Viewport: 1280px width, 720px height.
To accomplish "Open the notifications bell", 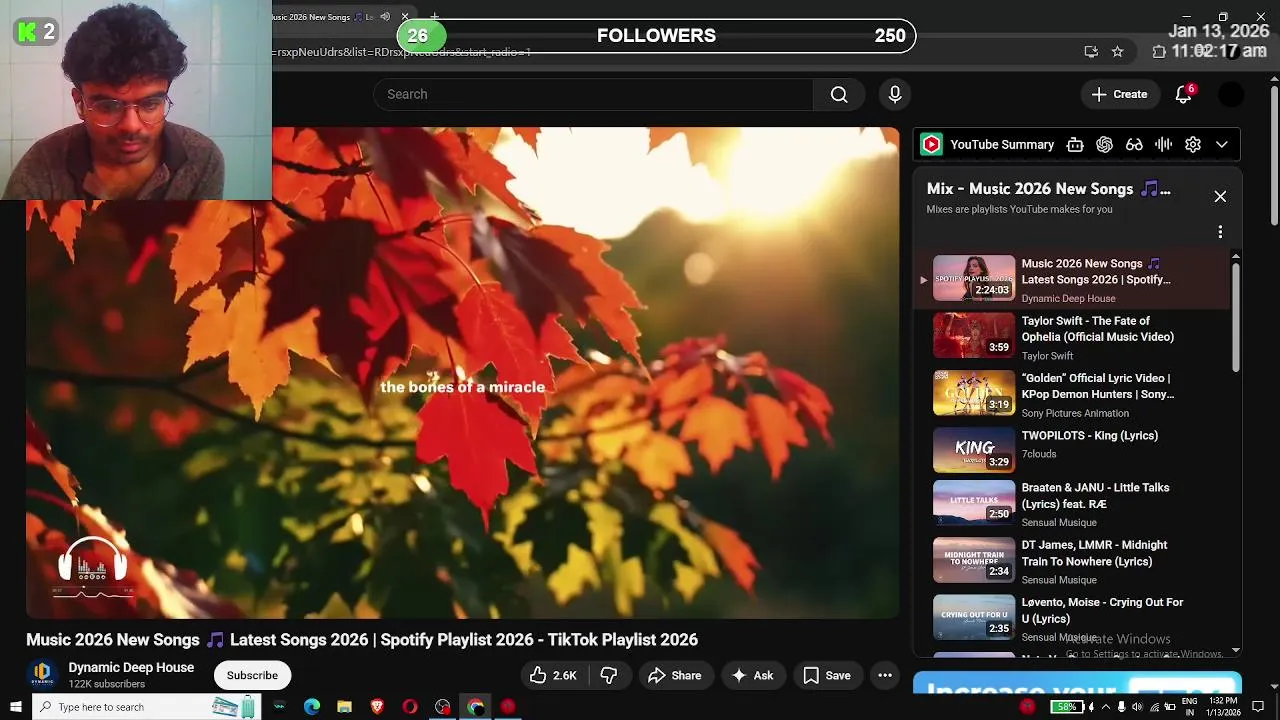I will (1183, 94).
